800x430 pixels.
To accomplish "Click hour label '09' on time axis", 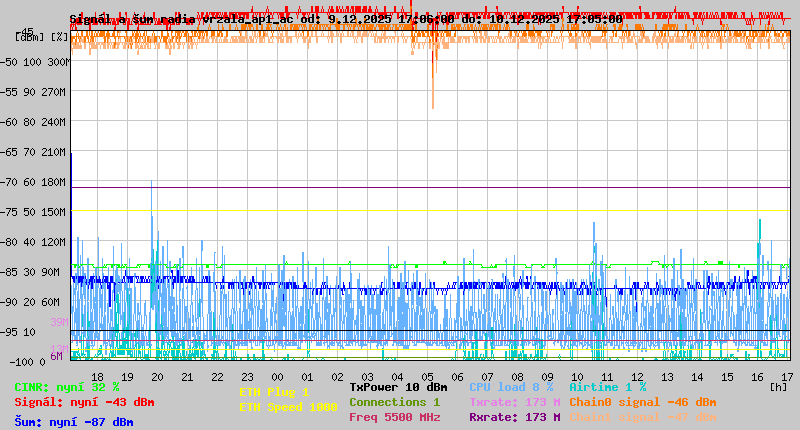I will [547, 377].
